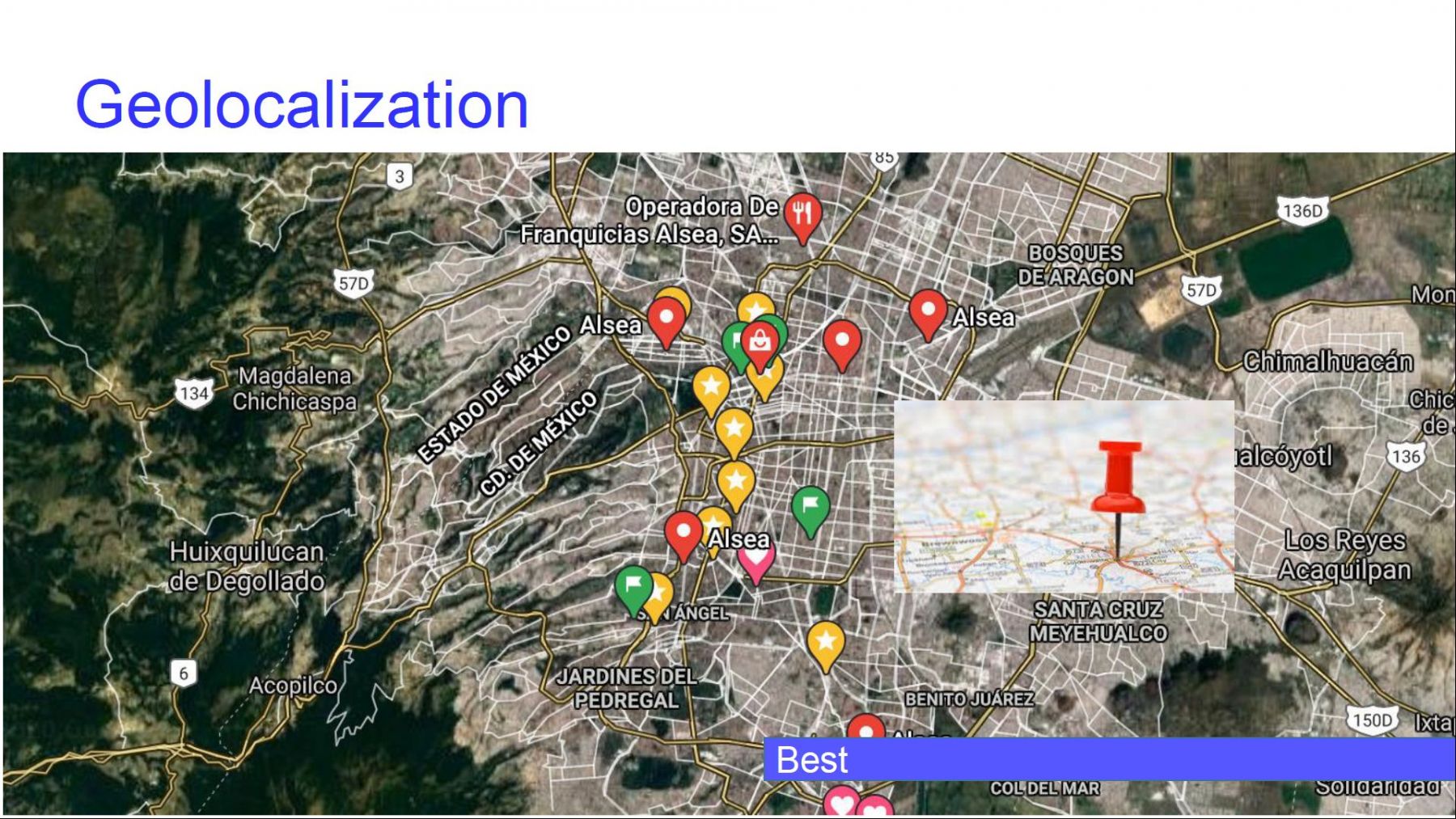Click the blue Best banner
This screenshot has height=819, width=1456.
tap(1108, 759)
